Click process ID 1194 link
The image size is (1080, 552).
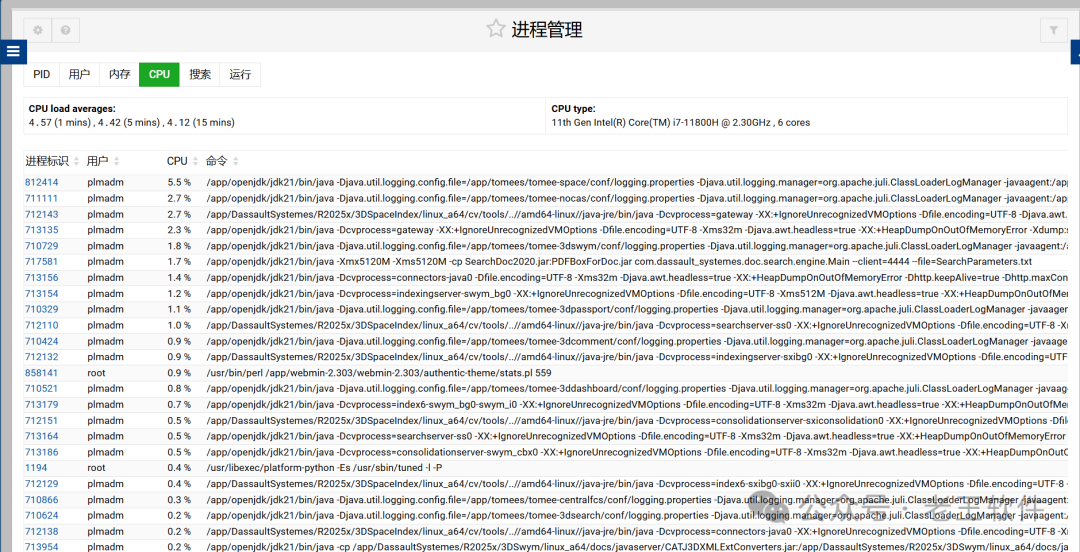click(36, 468)
